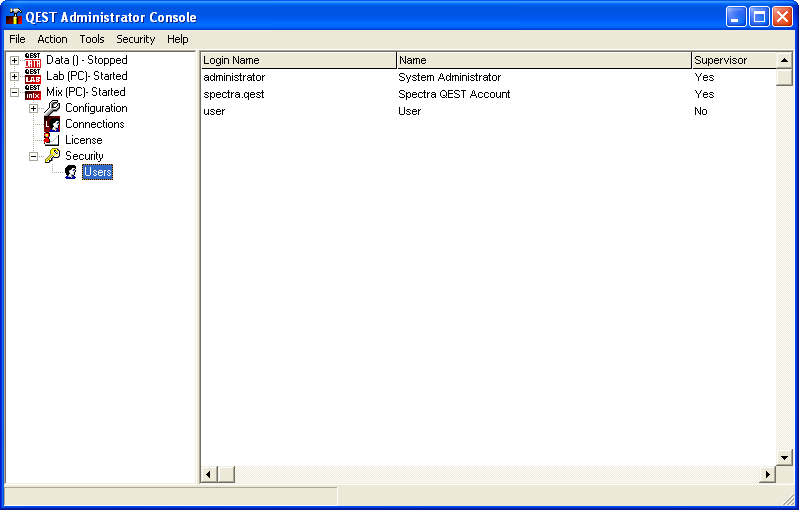Sort by Login Name column header

[298, 60]
